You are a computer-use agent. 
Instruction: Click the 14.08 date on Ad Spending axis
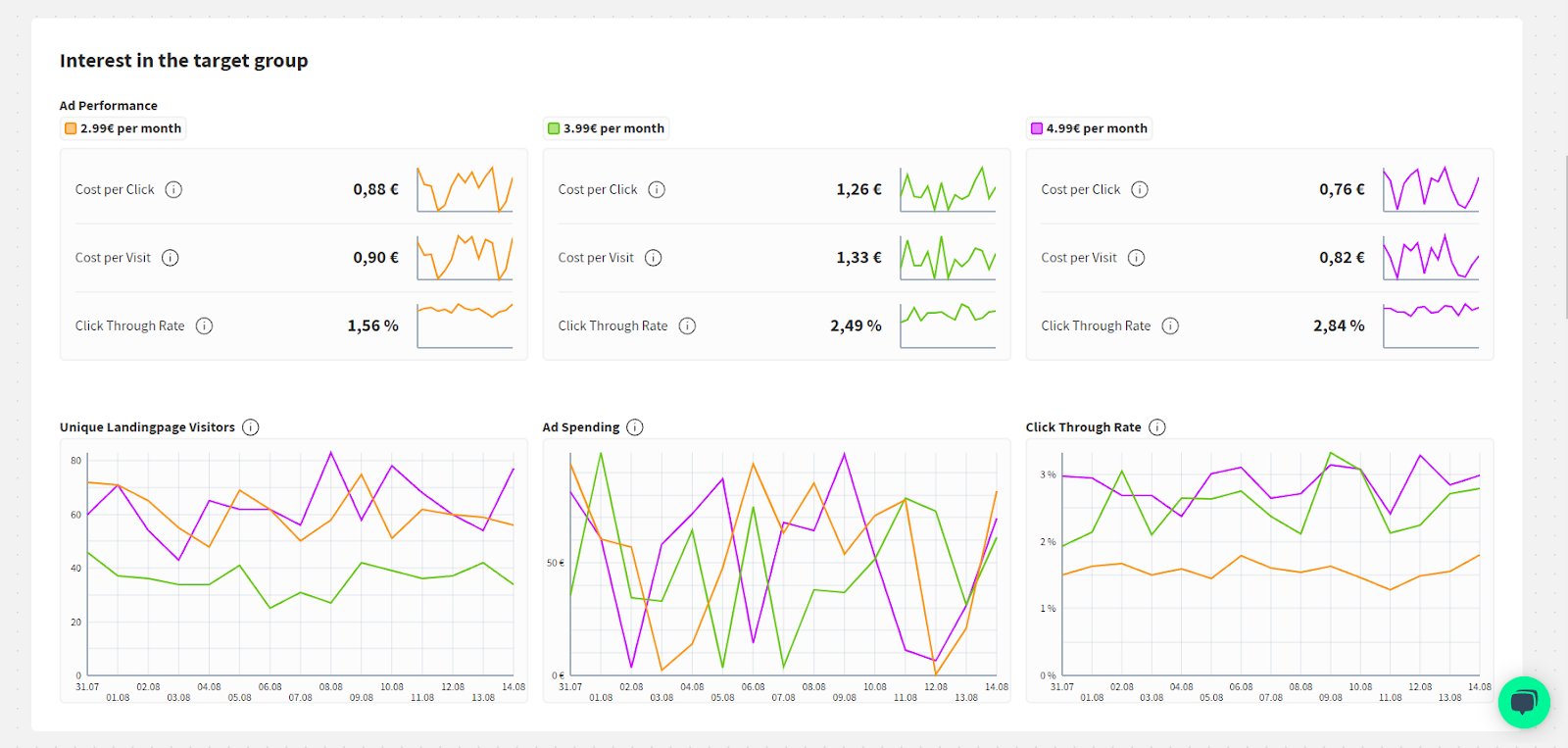point(997,687)
